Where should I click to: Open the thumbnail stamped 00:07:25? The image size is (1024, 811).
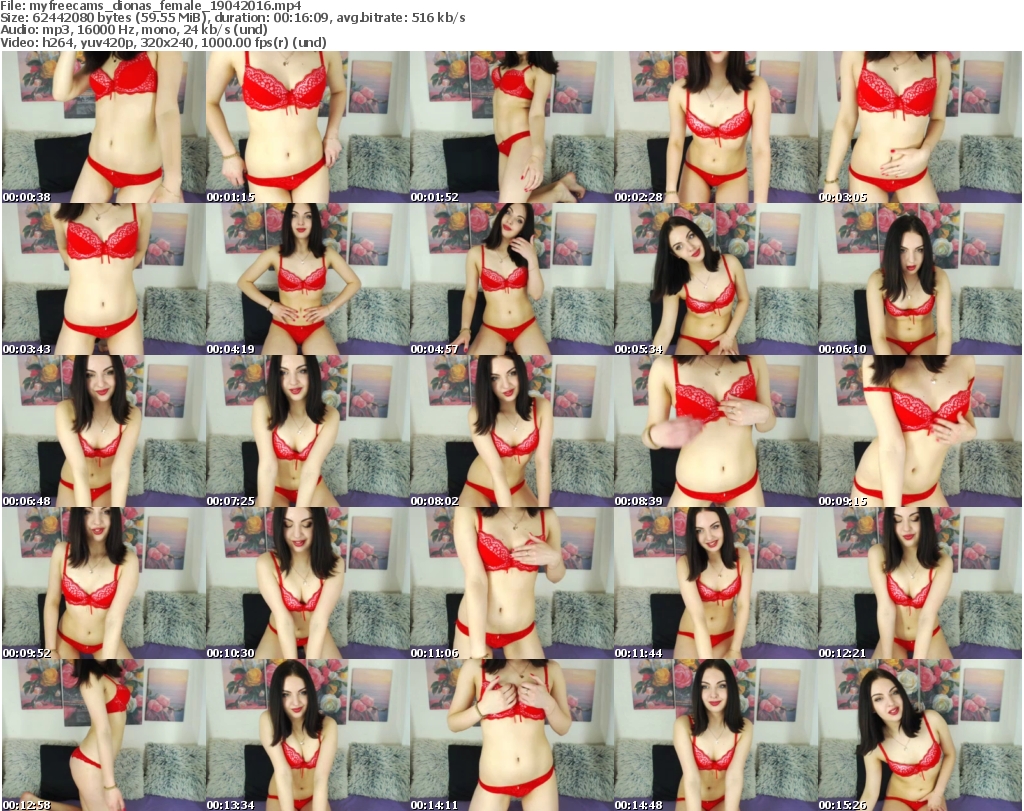(308, 432)
